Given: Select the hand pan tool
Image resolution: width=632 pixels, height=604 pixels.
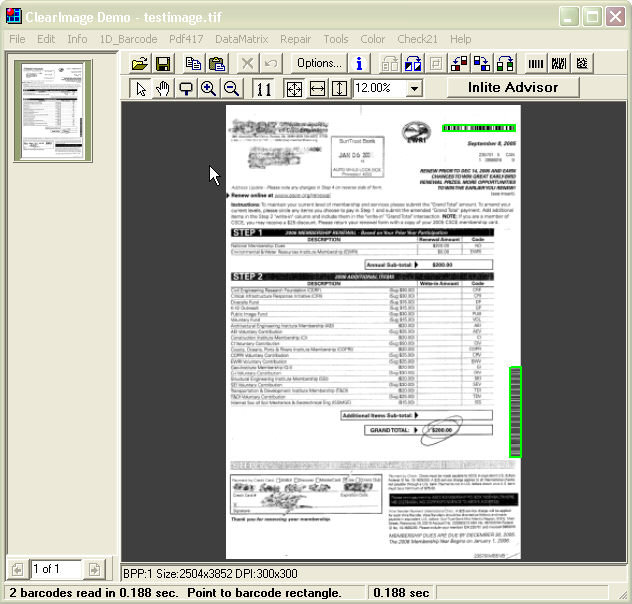Looking at the screenshot, I should pyautogui.click(x=164, y=88).
